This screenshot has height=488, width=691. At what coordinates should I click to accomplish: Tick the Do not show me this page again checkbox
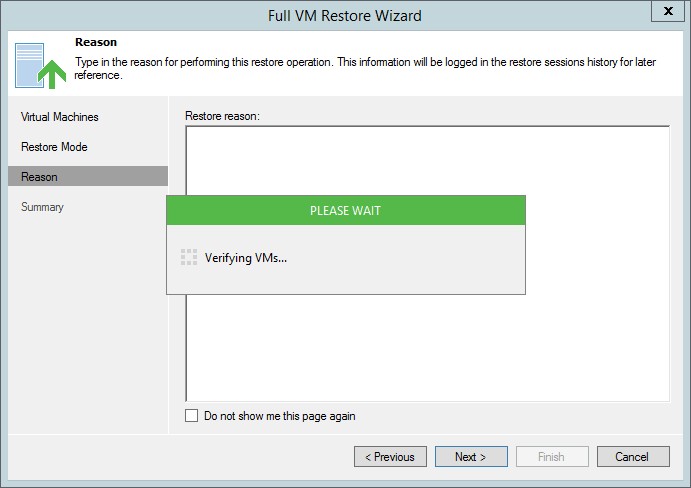pos(191,416)
